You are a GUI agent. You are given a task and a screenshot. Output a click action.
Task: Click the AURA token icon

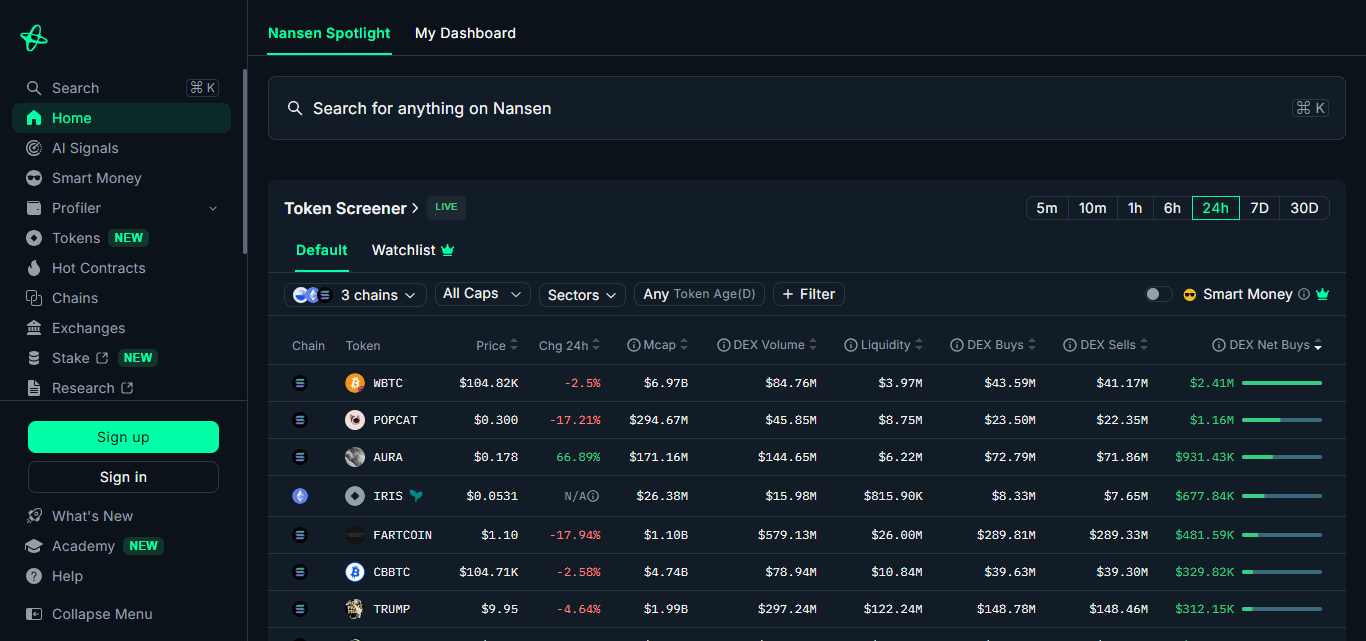point(355,457)
